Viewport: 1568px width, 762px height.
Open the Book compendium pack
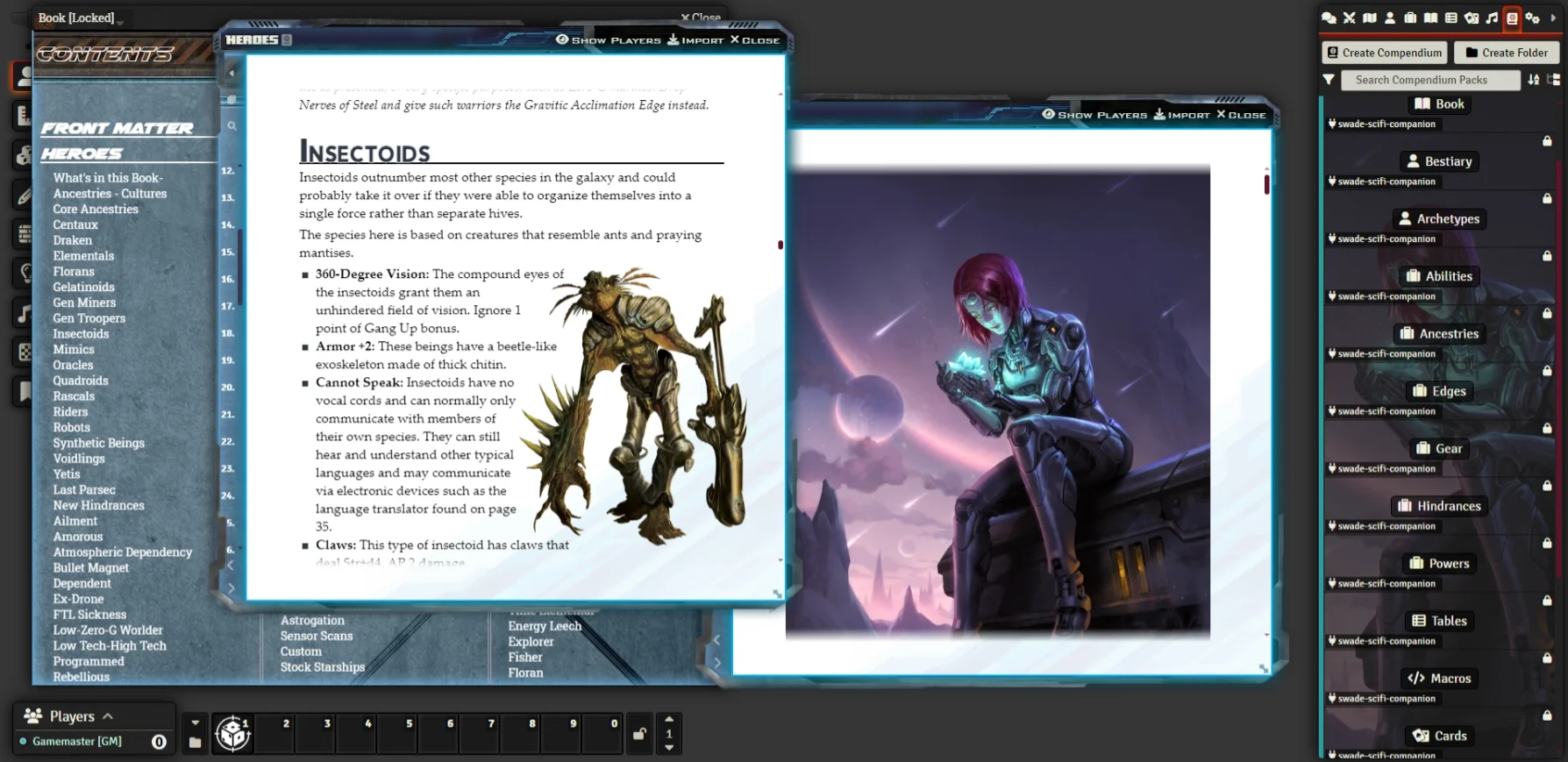click(1439, 104)
